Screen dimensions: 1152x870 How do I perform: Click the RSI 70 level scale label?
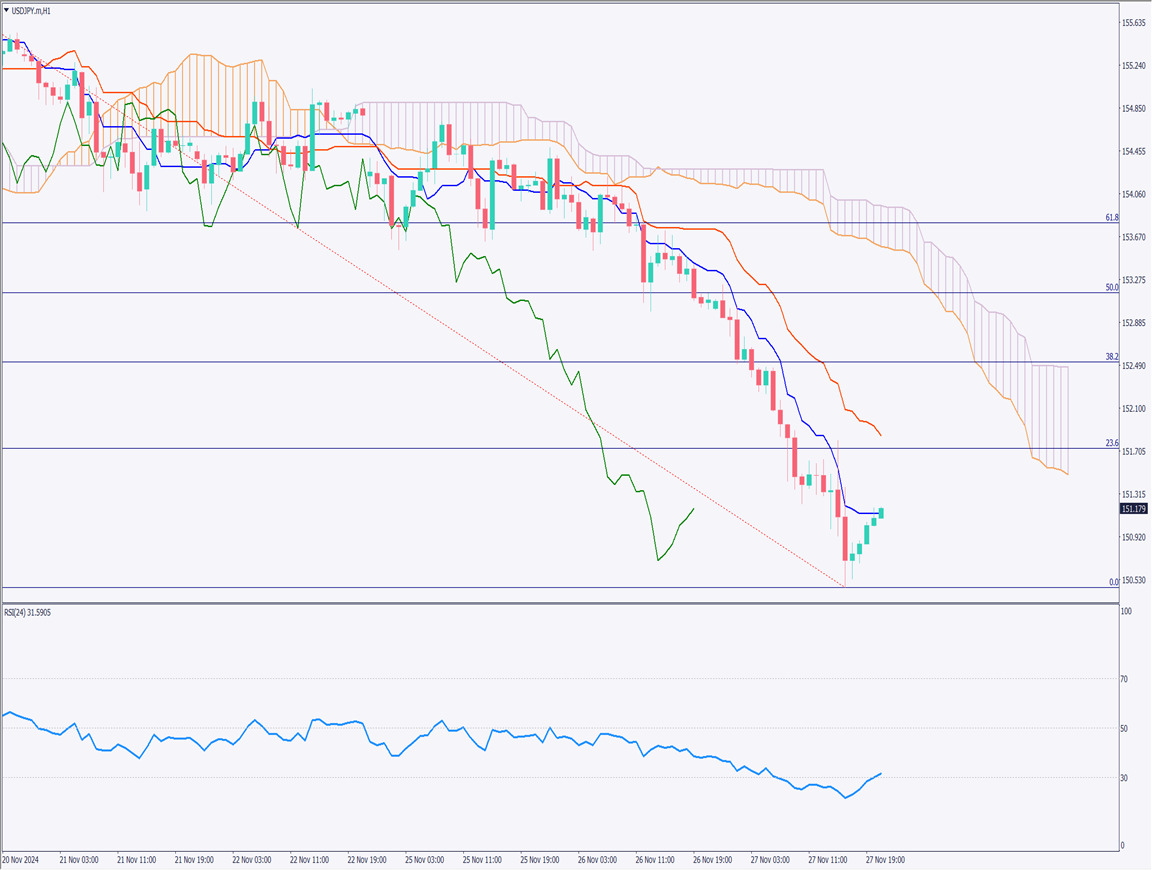pyautogui.click(x=1124, y=679)
